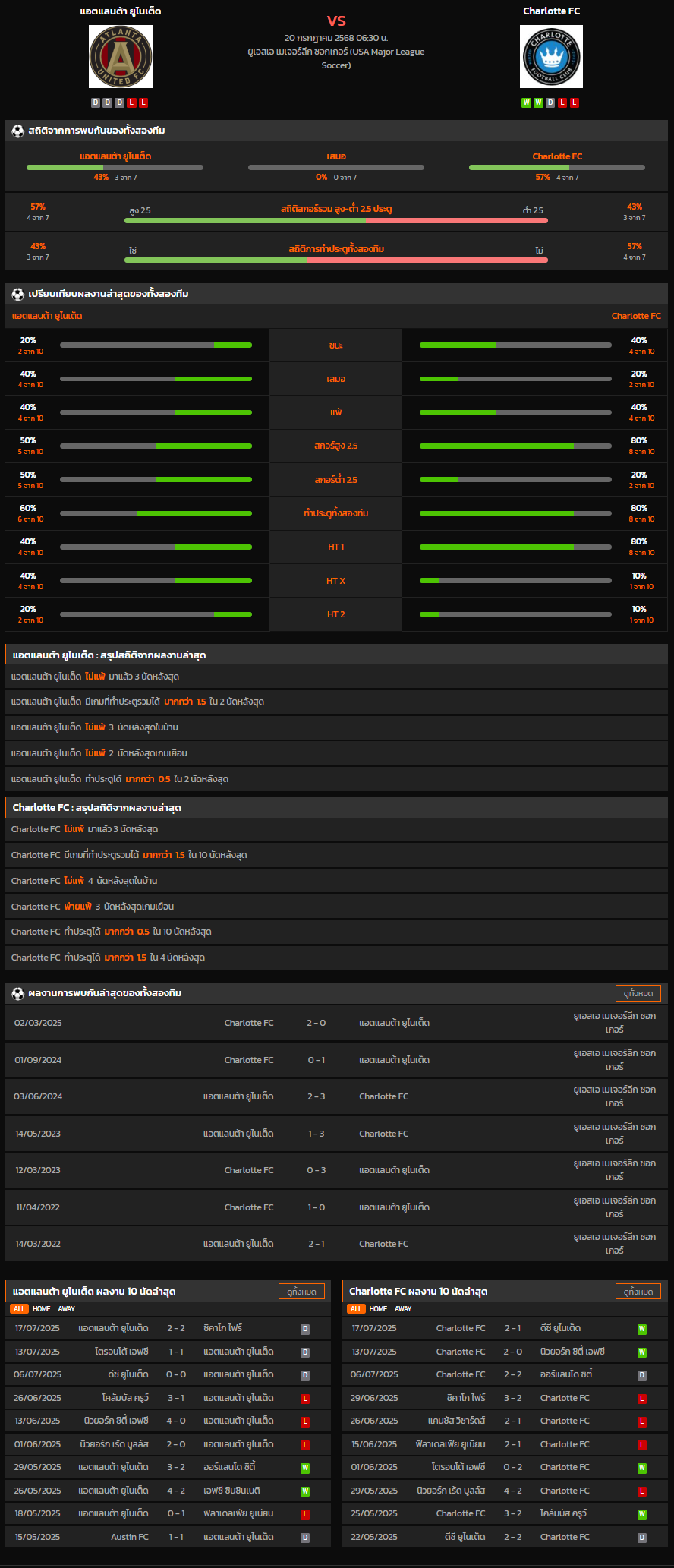Click orange Charlotte FC label in comparison header
674x1568 pixels.
(x=636, y=316)
